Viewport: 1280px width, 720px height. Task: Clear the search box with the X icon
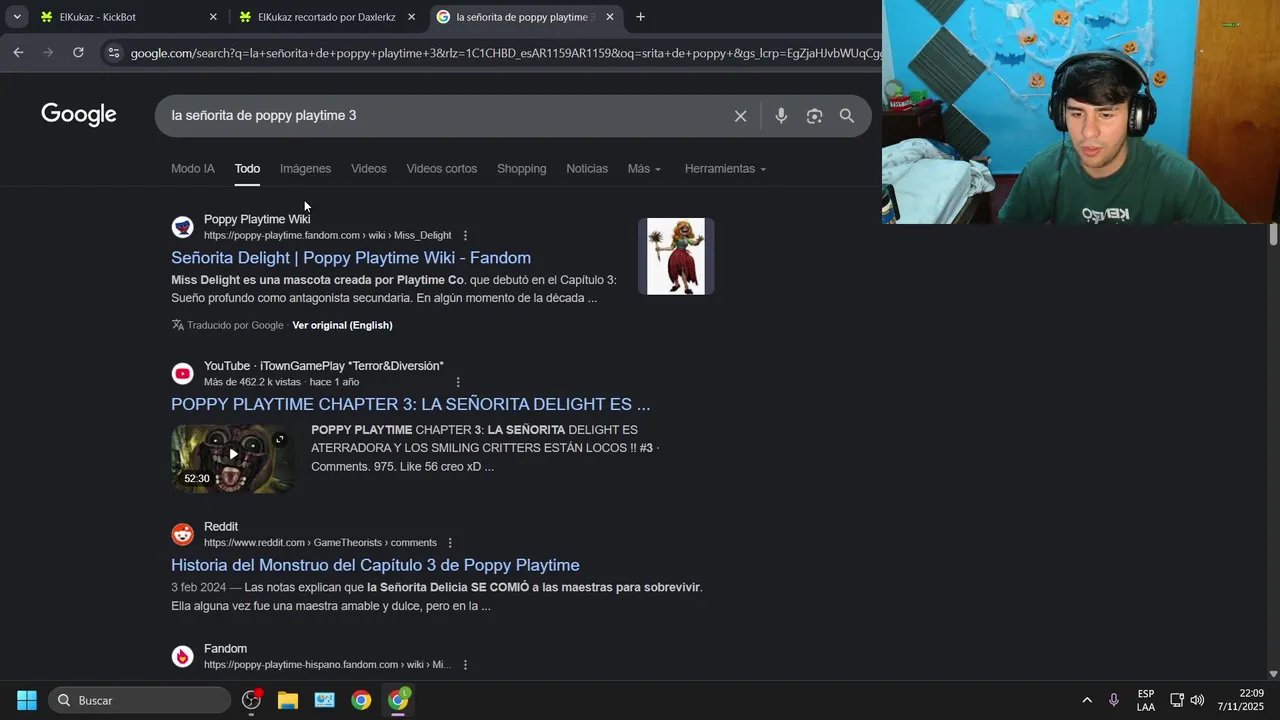point(740,116)
